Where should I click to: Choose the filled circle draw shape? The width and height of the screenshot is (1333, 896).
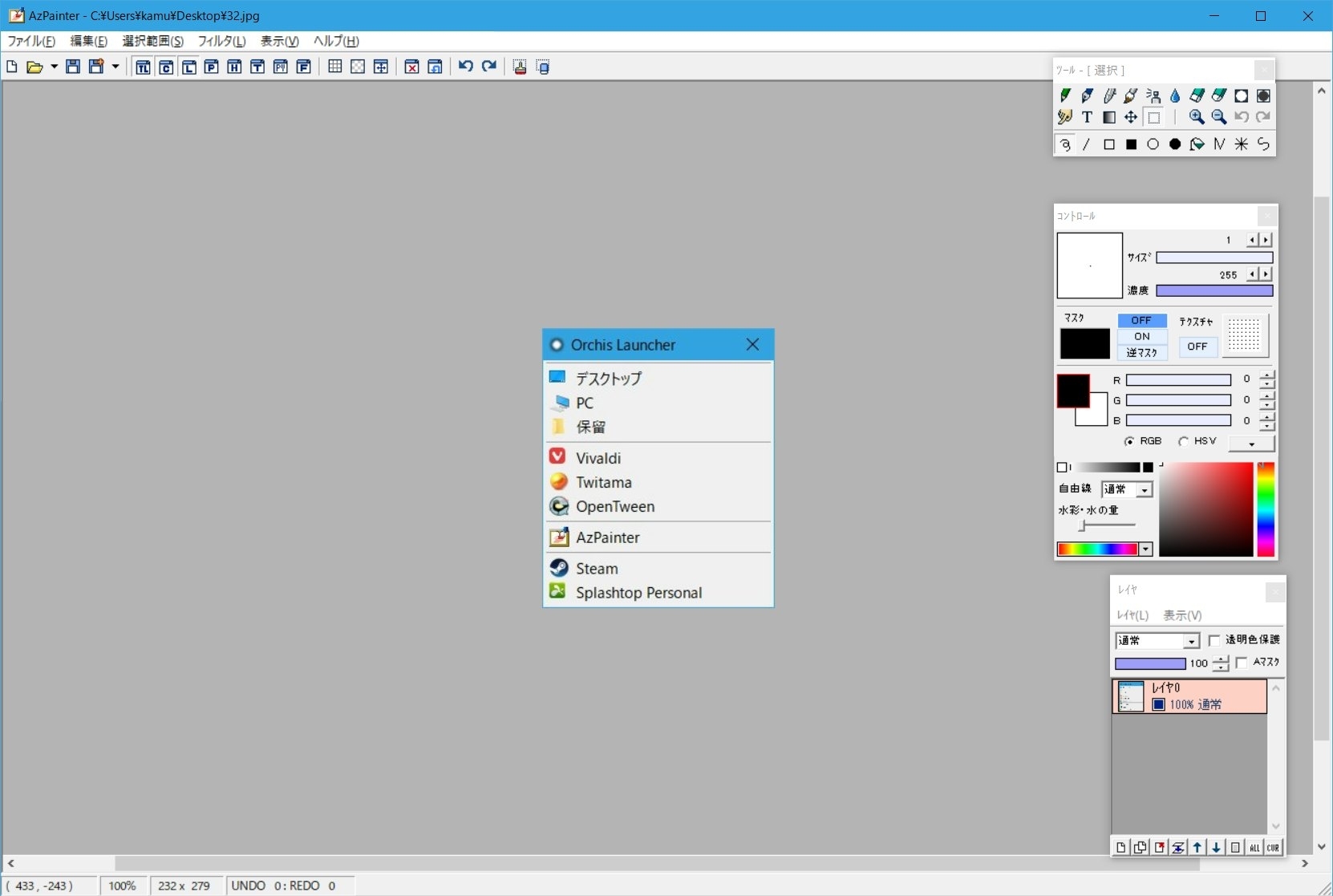[1175, 144]
